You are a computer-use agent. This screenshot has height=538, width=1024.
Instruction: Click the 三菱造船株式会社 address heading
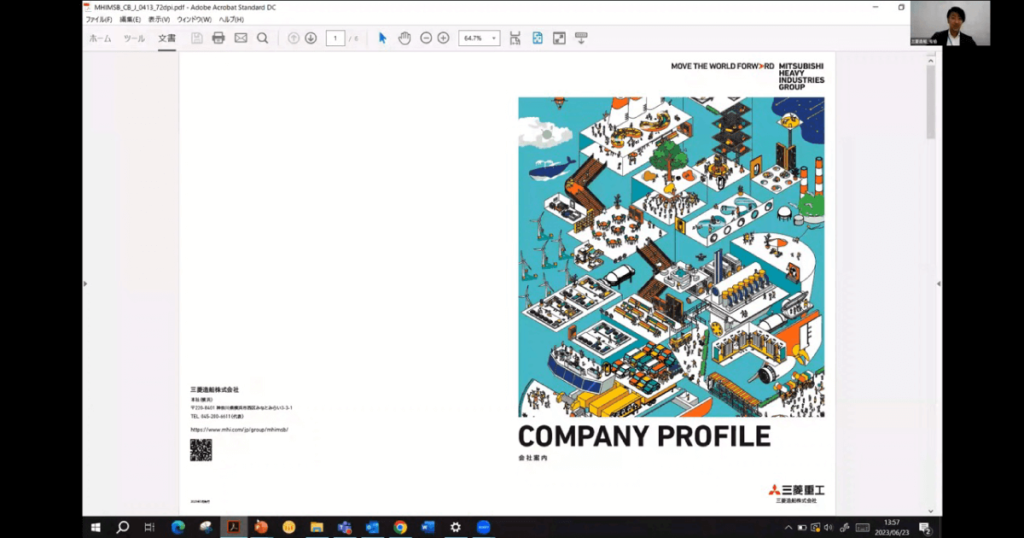coord(214,390)
